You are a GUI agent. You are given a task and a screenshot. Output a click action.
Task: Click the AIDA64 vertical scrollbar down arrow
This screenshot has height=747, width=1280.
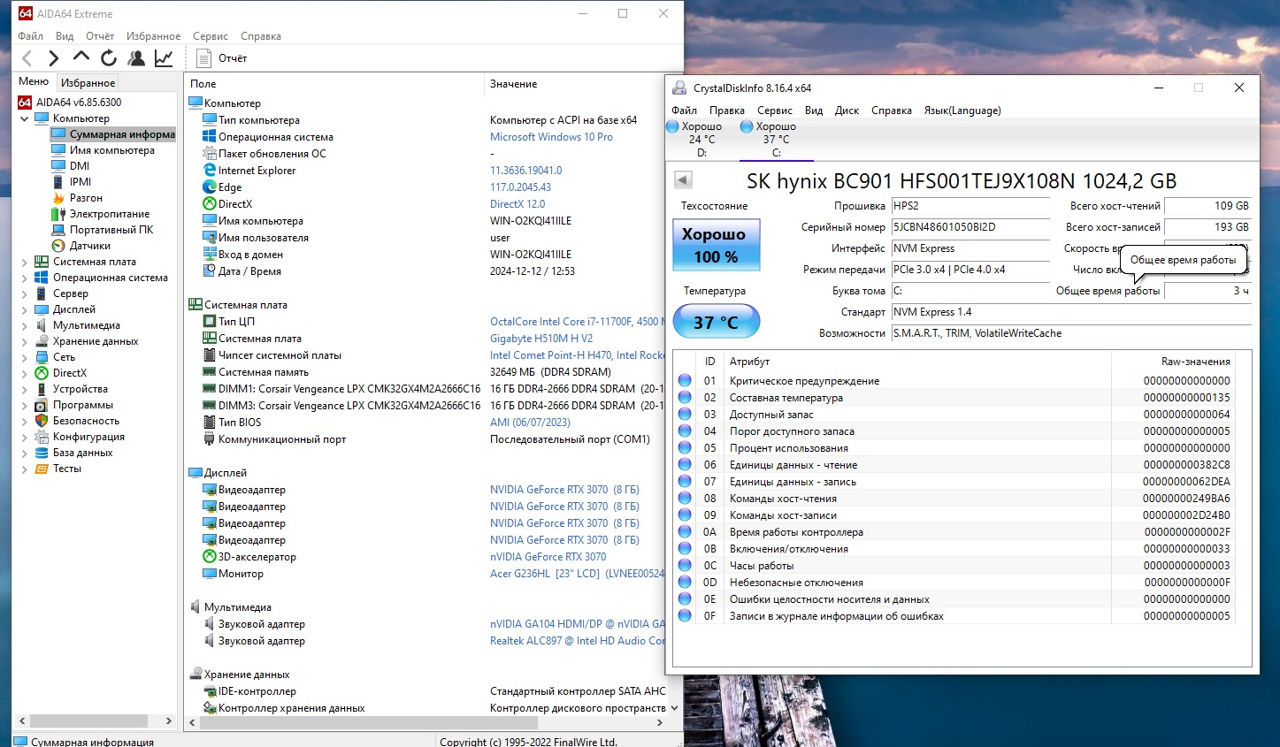[674, 706]
